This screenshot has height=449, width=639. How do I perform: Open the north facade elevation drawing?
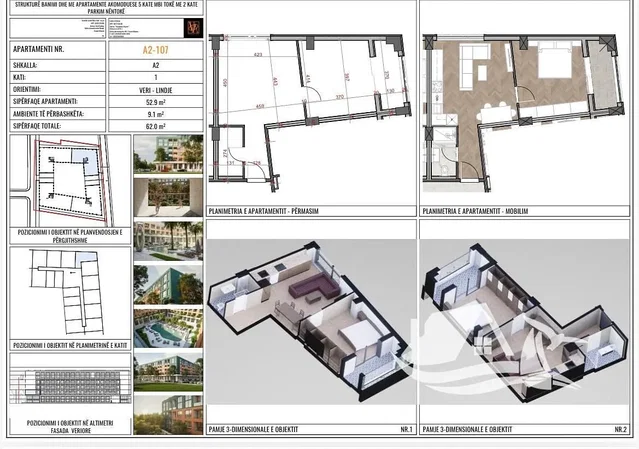(70, 386)
